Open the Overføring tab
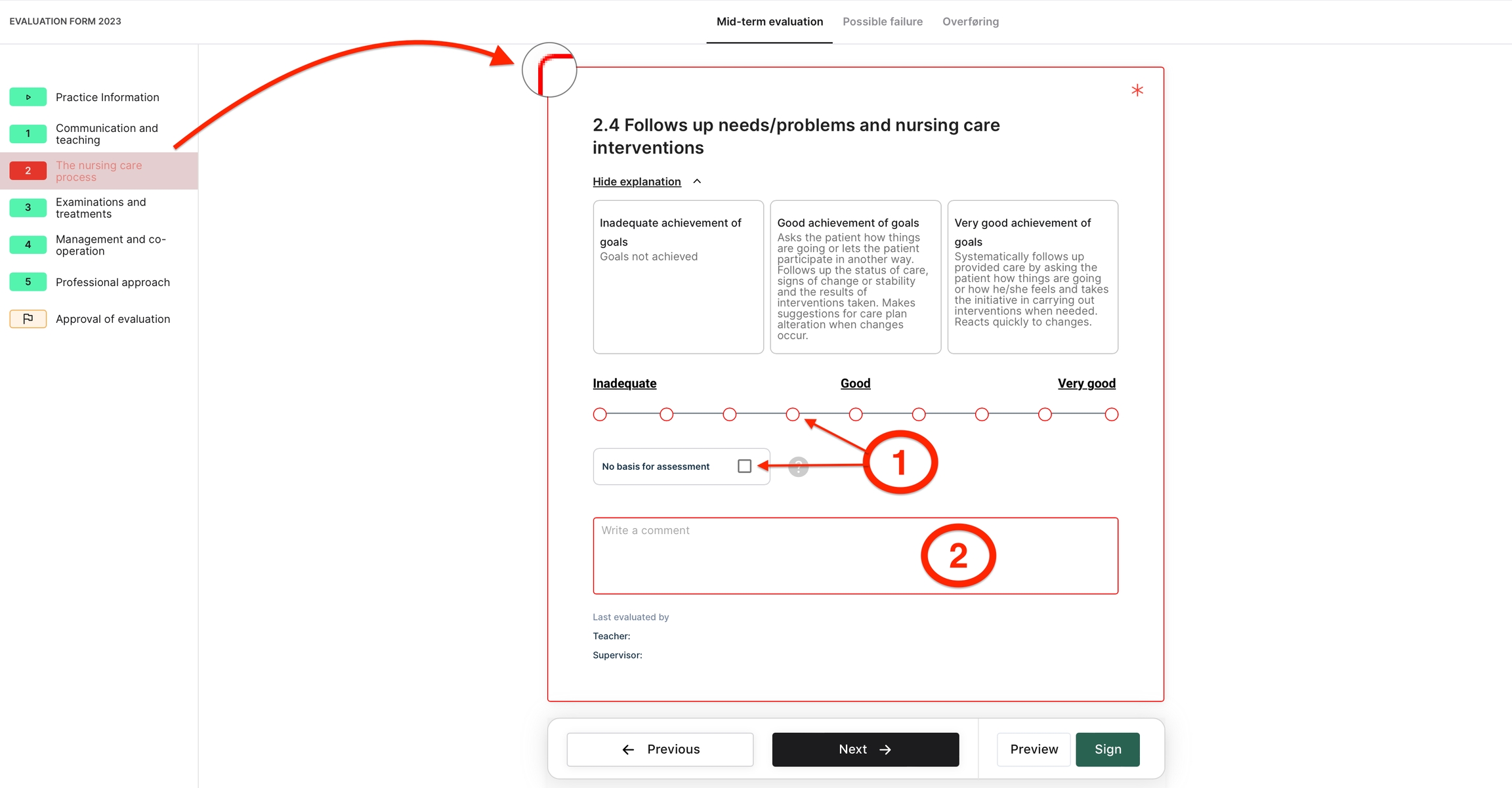Image resolution: width=1512 pixels, height=788 pixels. tap(970, 22)
